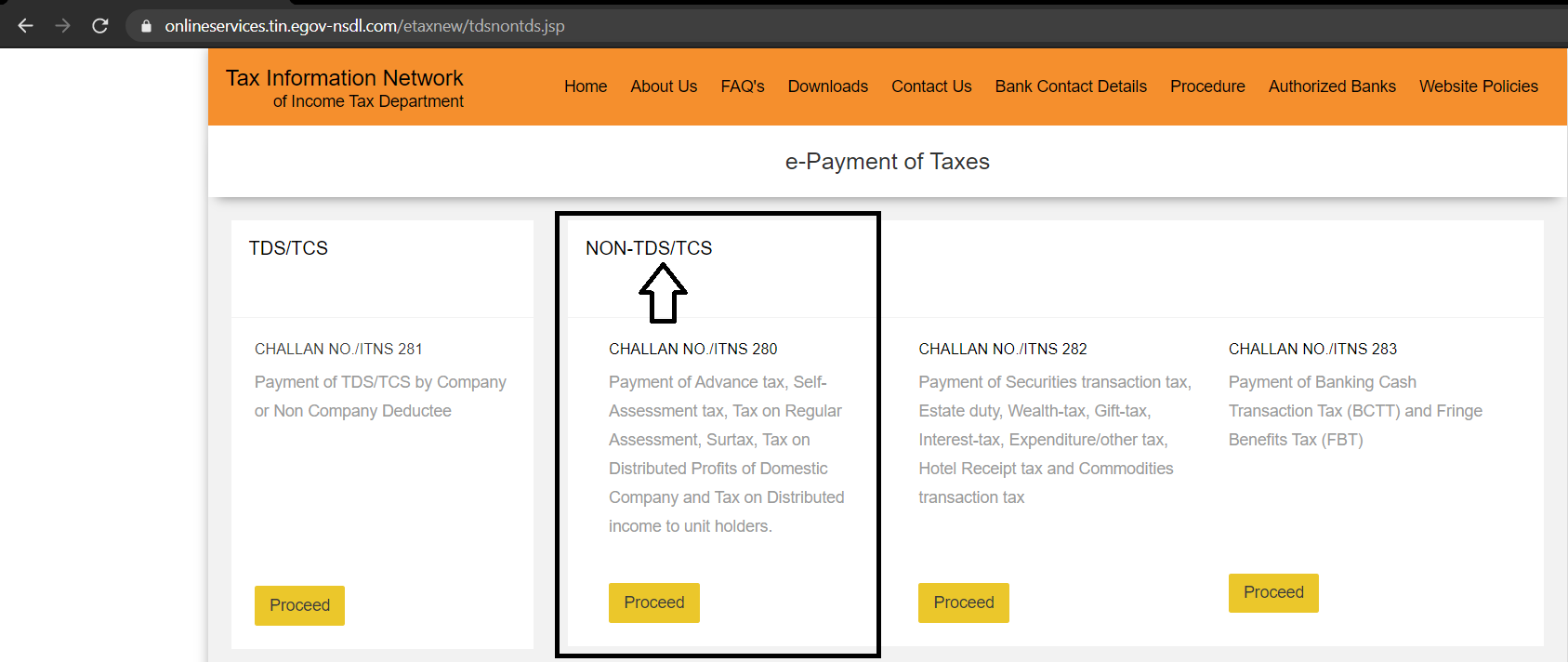1568x662 pixels.
Task: Open Website Policies link
Action: (1479, 86)
